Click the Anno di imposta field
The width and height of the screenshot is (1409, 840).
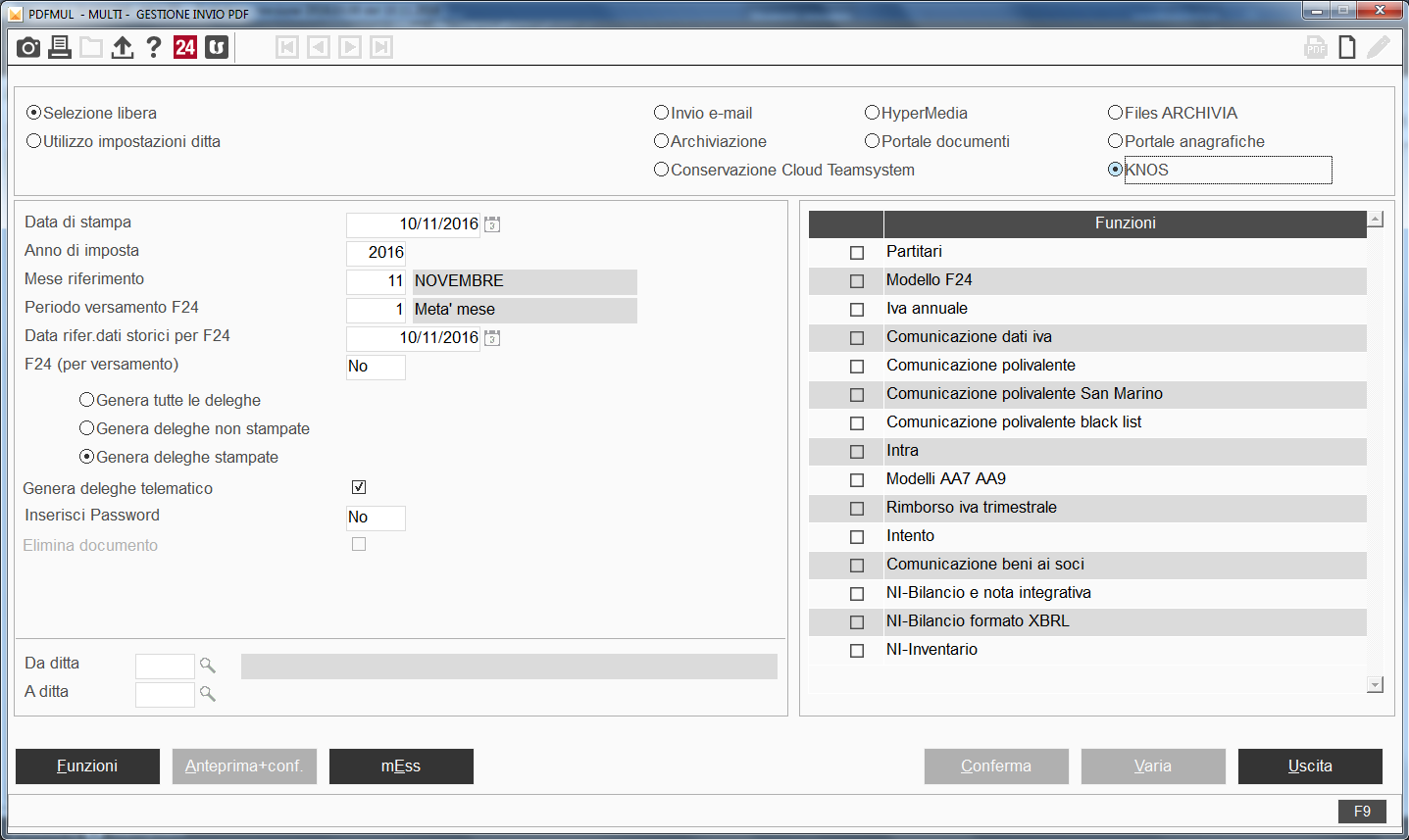click(x=376, y=253)
